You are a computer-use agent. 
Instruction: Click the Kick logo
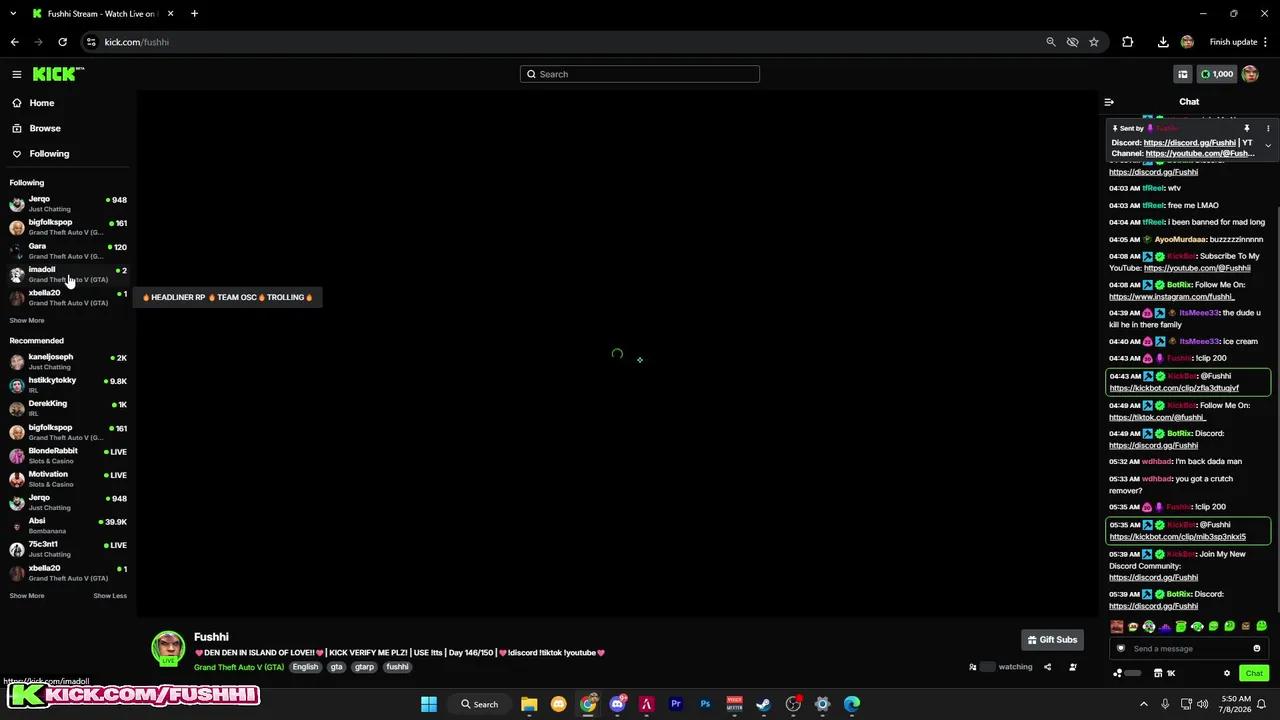pyautogui.click(x=58, y=74)
